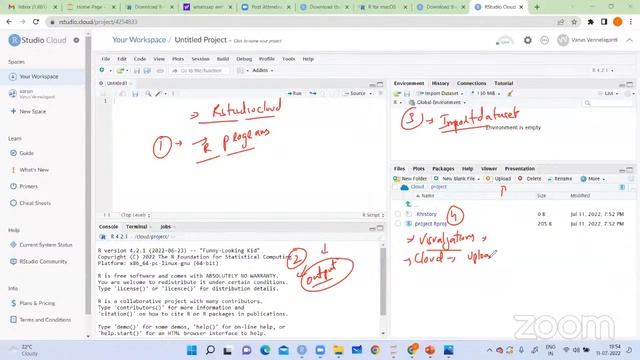Viewport: 640px width, 360px height.
Task: Open the Session menu
Action: click(x=200, y=59)
